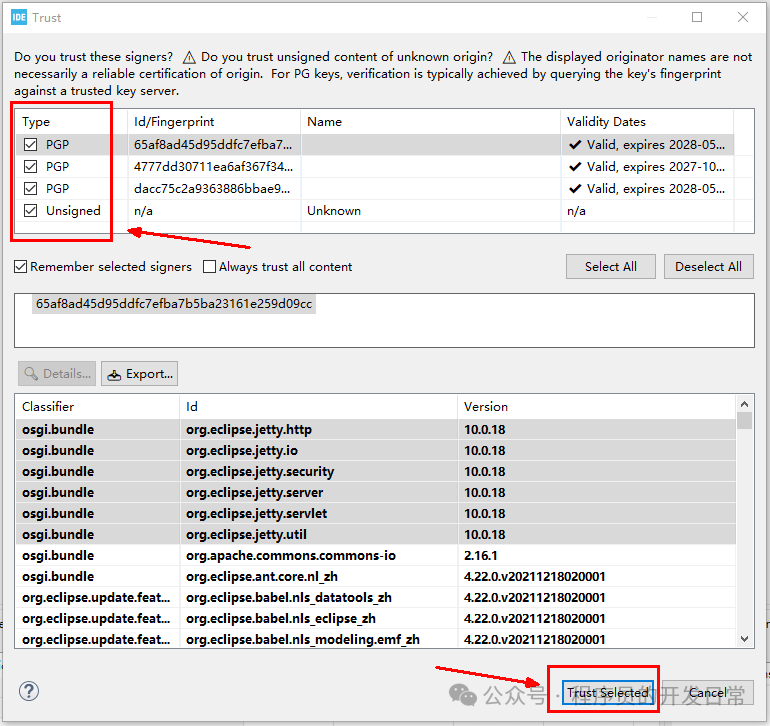Uncheck the Unsigned content checkbox
This screenshot has width=770, height=726.
pyautogui.click(x=30, y=211)
